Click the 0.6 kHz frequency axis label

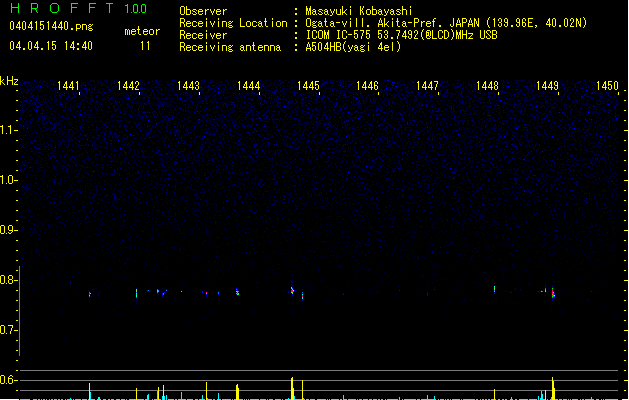tap(8, 380)
